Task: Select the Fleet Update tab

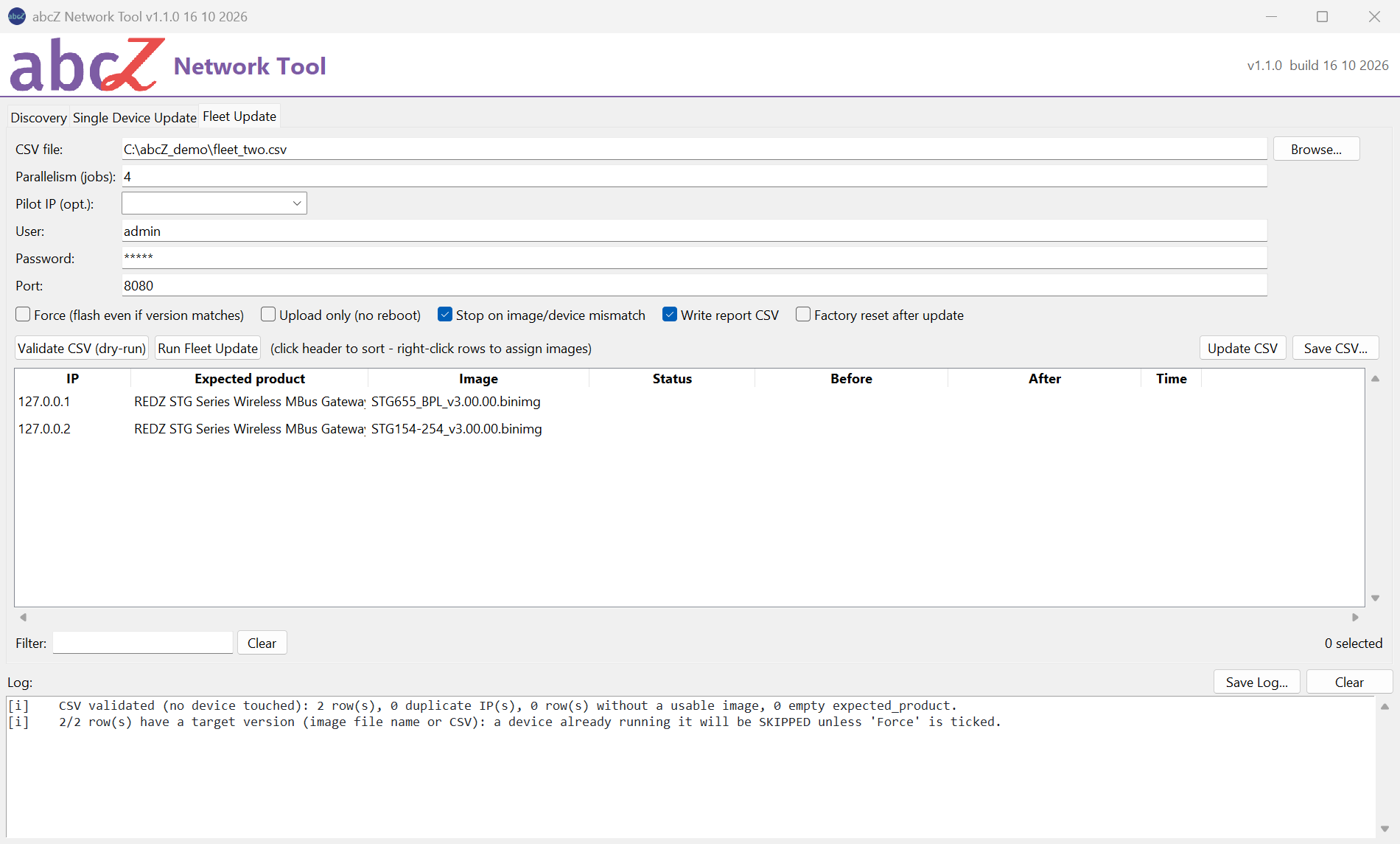Action: pos(239,116)
